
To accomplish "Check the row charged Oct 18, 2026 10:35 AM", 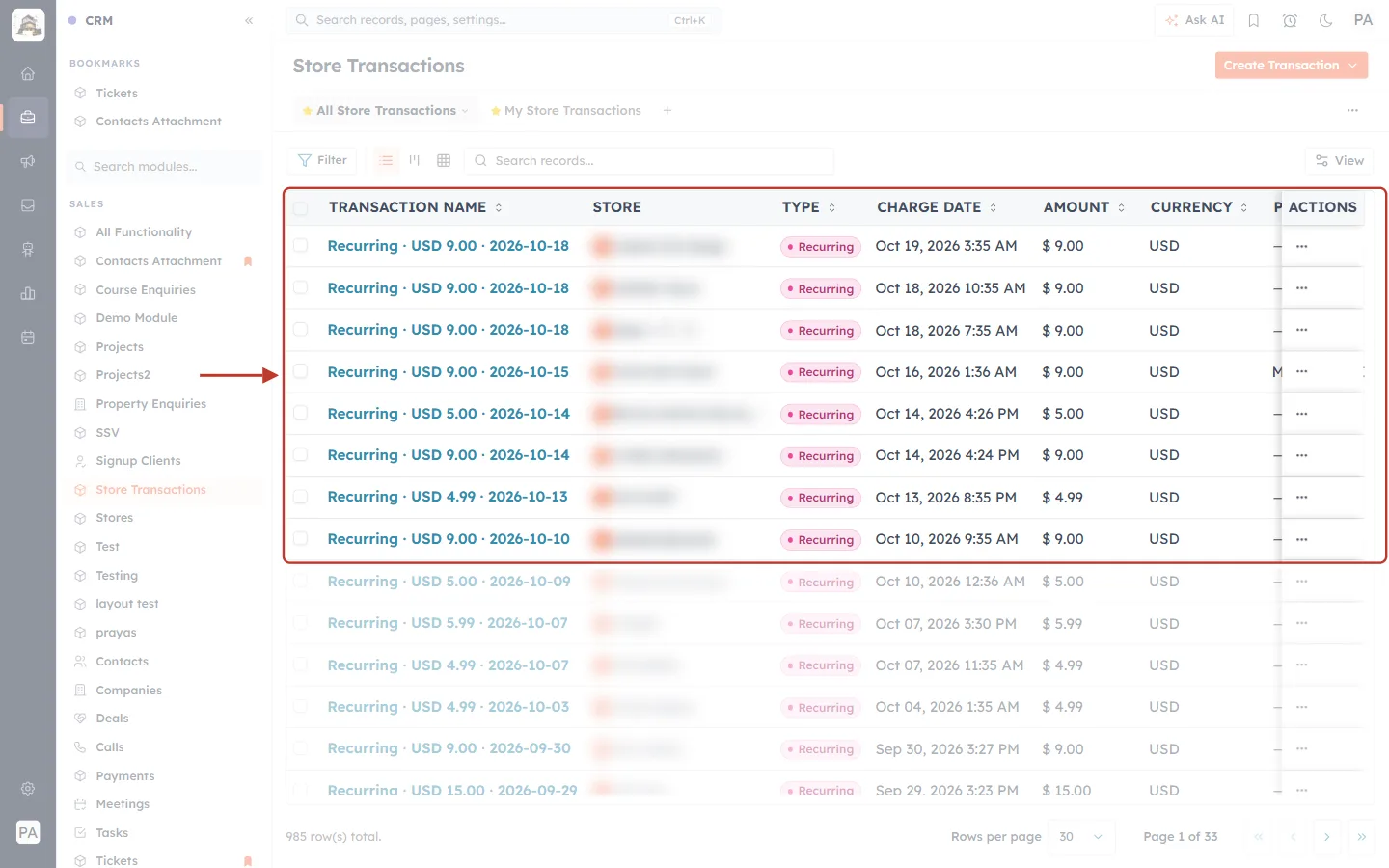I will pyautogui.click(x=301, y=287).
